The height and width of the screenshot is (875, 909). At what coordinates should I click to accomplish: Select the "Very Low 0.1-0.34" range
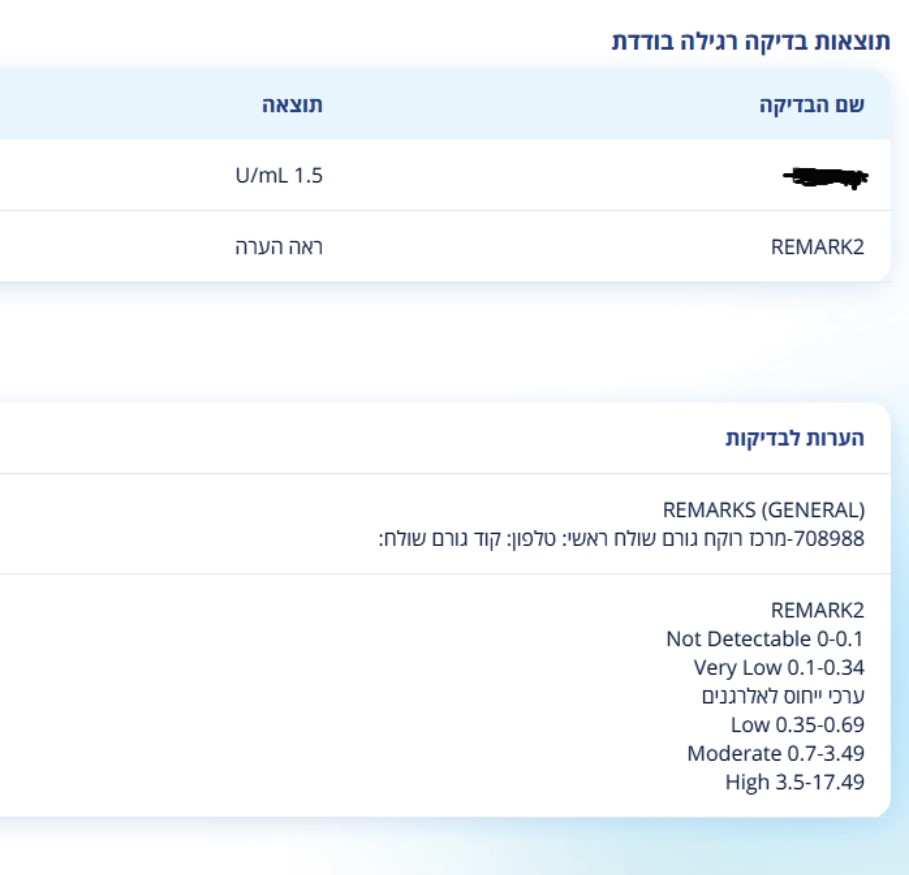coord(778,667)
